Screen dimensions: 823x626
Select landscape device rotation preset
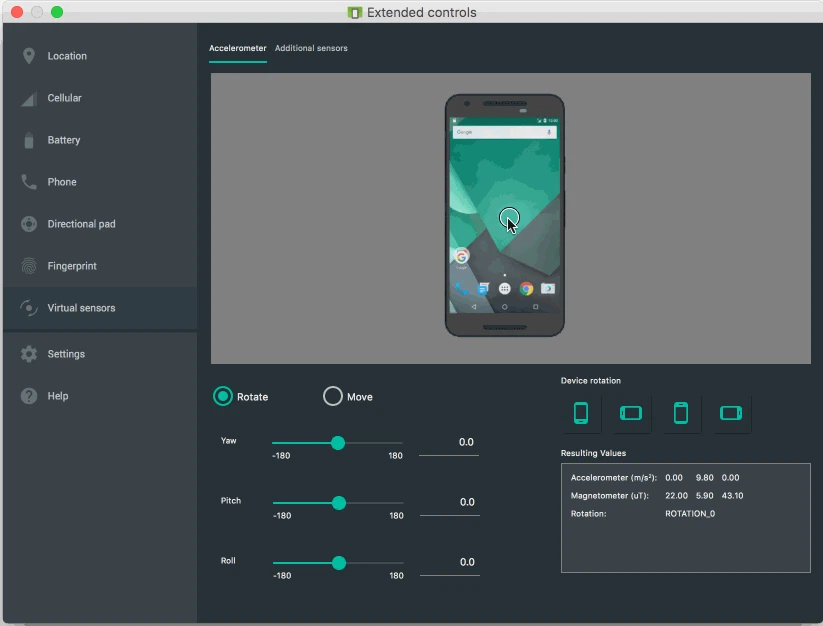pyautogui.click(x=630, y=412)
